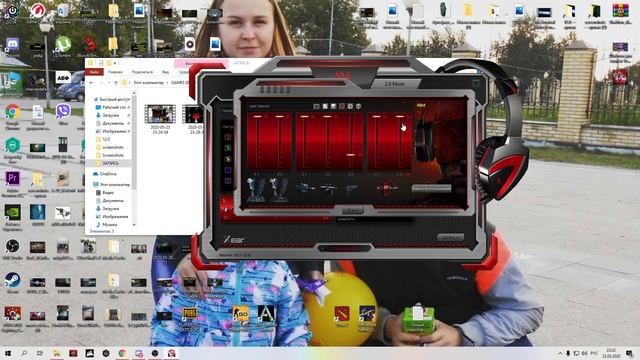Open the Поделиться ribbon tab in Explorer
Viewport: 640px width, 360px height.
click(x=142, y=72)
